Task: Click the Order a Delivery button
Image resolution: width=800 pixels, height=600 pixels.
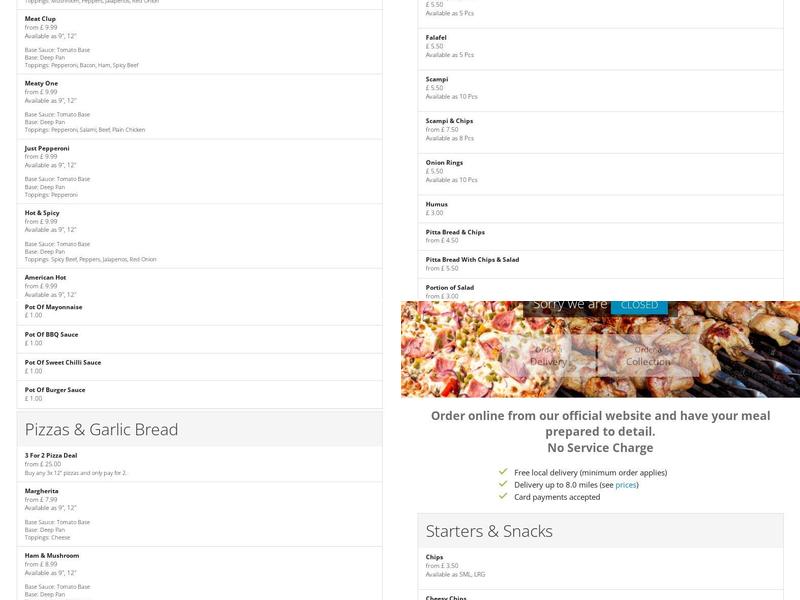Action: pos(548,356)
